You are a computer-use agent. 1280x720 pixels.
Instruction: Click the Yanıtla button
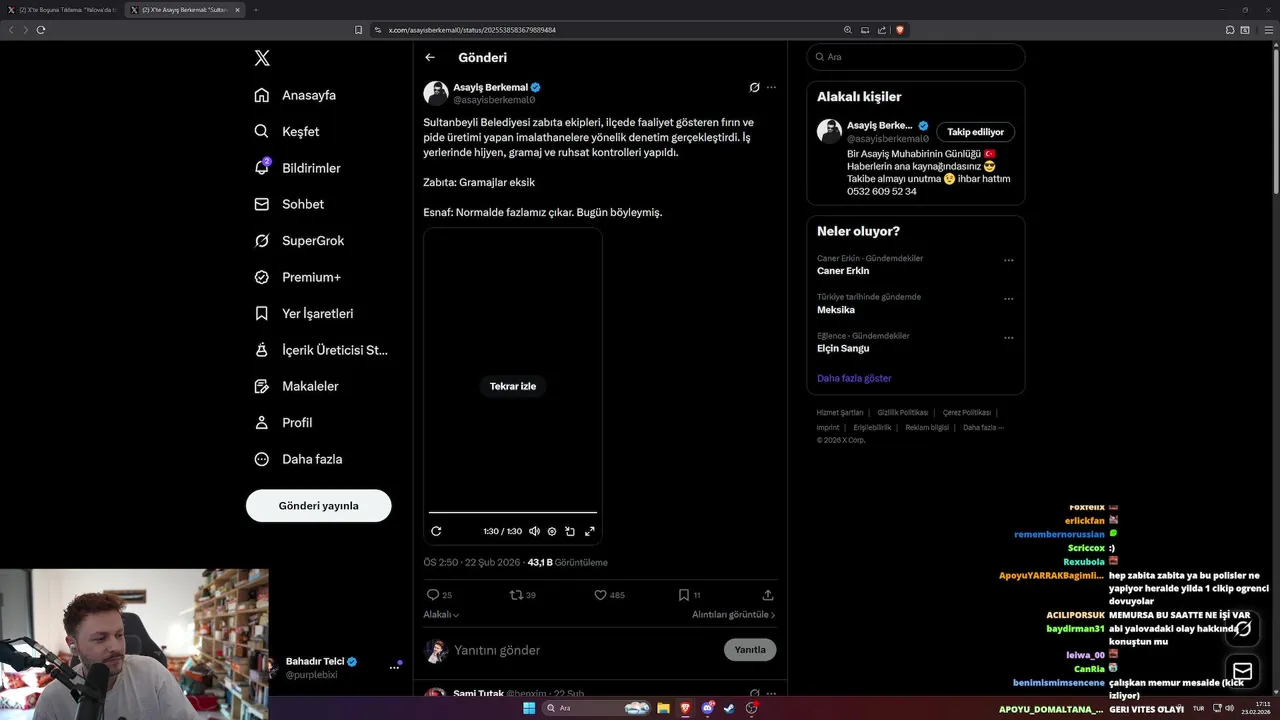[750, 650]
